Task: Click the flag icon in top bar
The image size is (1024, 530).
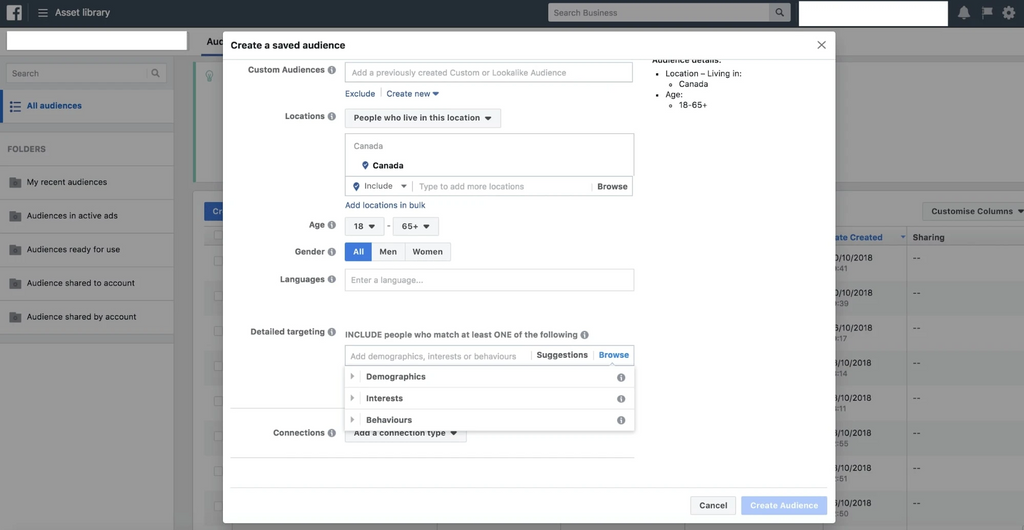Action: click(x=987, y=13)
